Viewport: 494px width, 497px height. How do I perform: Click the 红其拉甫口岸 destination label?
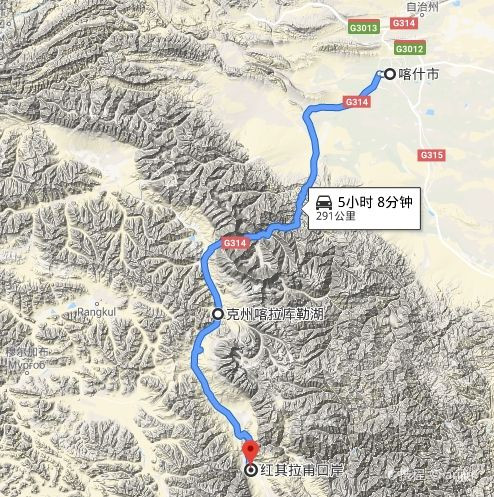[x=301, y=471]
